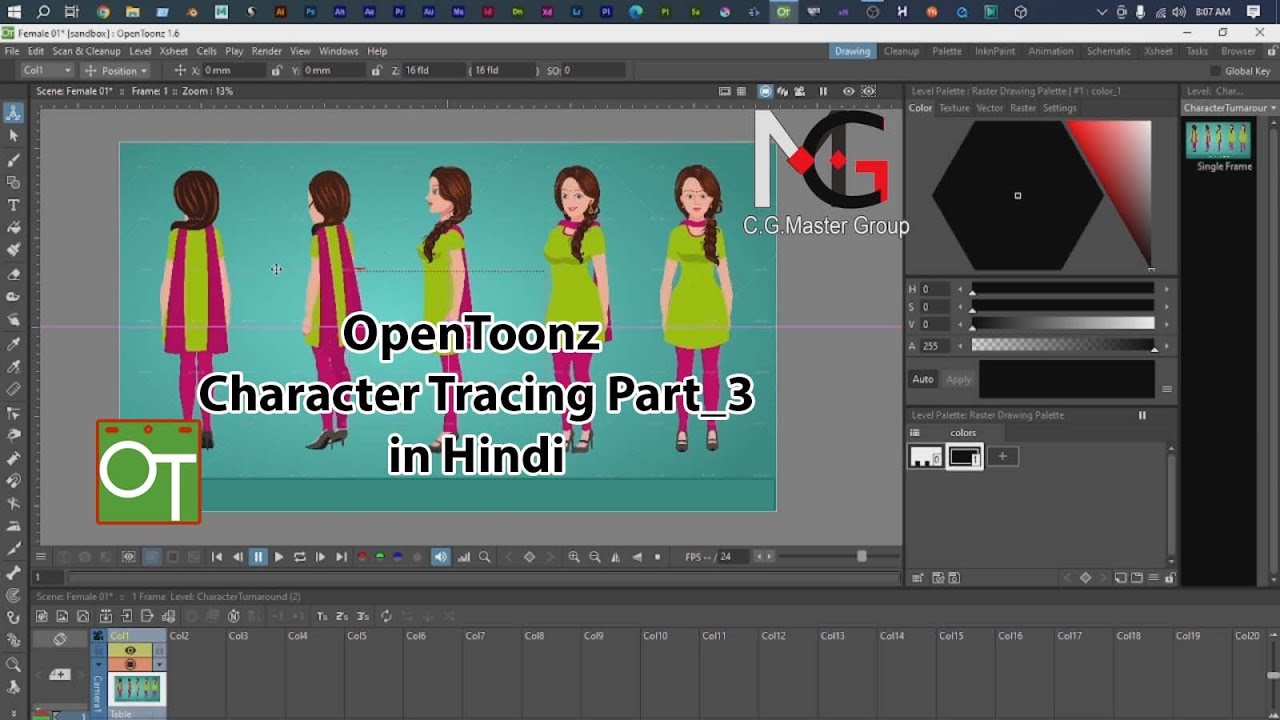Add a new palette style with plus
Viewport: 1280px width, 720px height.
tap(1002, 456)
